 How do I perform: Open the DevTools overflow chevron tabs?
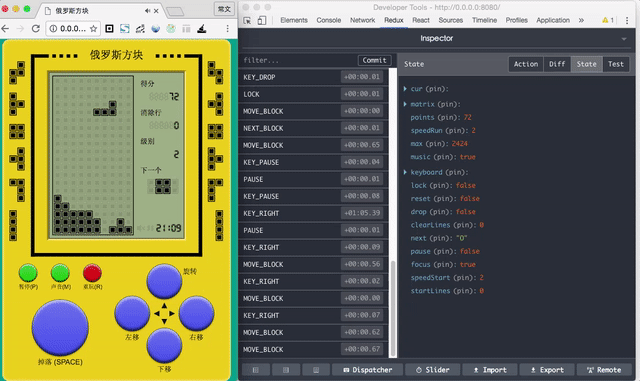click(x=581, y=20)
